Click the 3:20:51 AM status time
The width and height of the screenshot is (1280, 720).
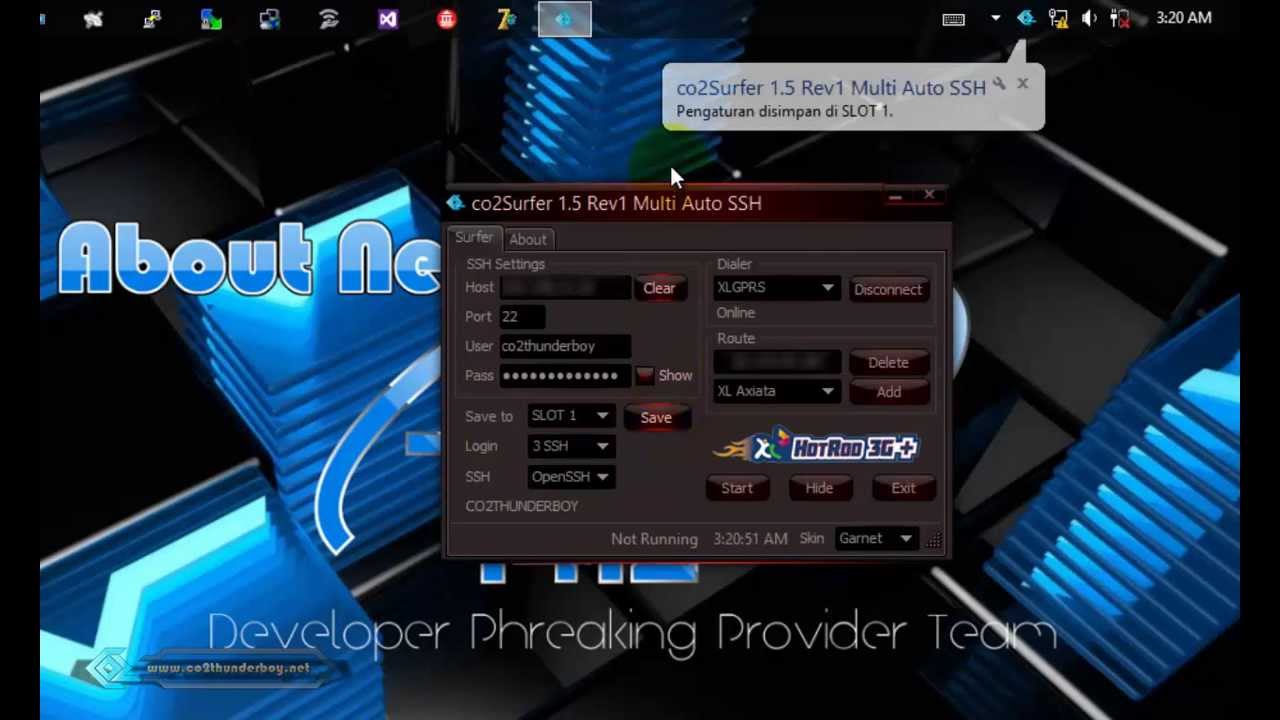click(x=750, y=539)
